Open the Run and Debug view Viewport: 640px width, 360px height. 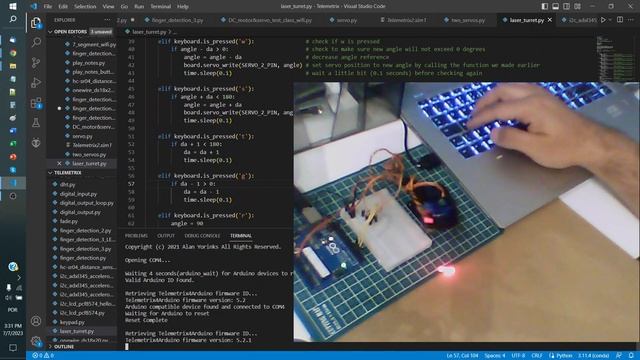point(36,82)
